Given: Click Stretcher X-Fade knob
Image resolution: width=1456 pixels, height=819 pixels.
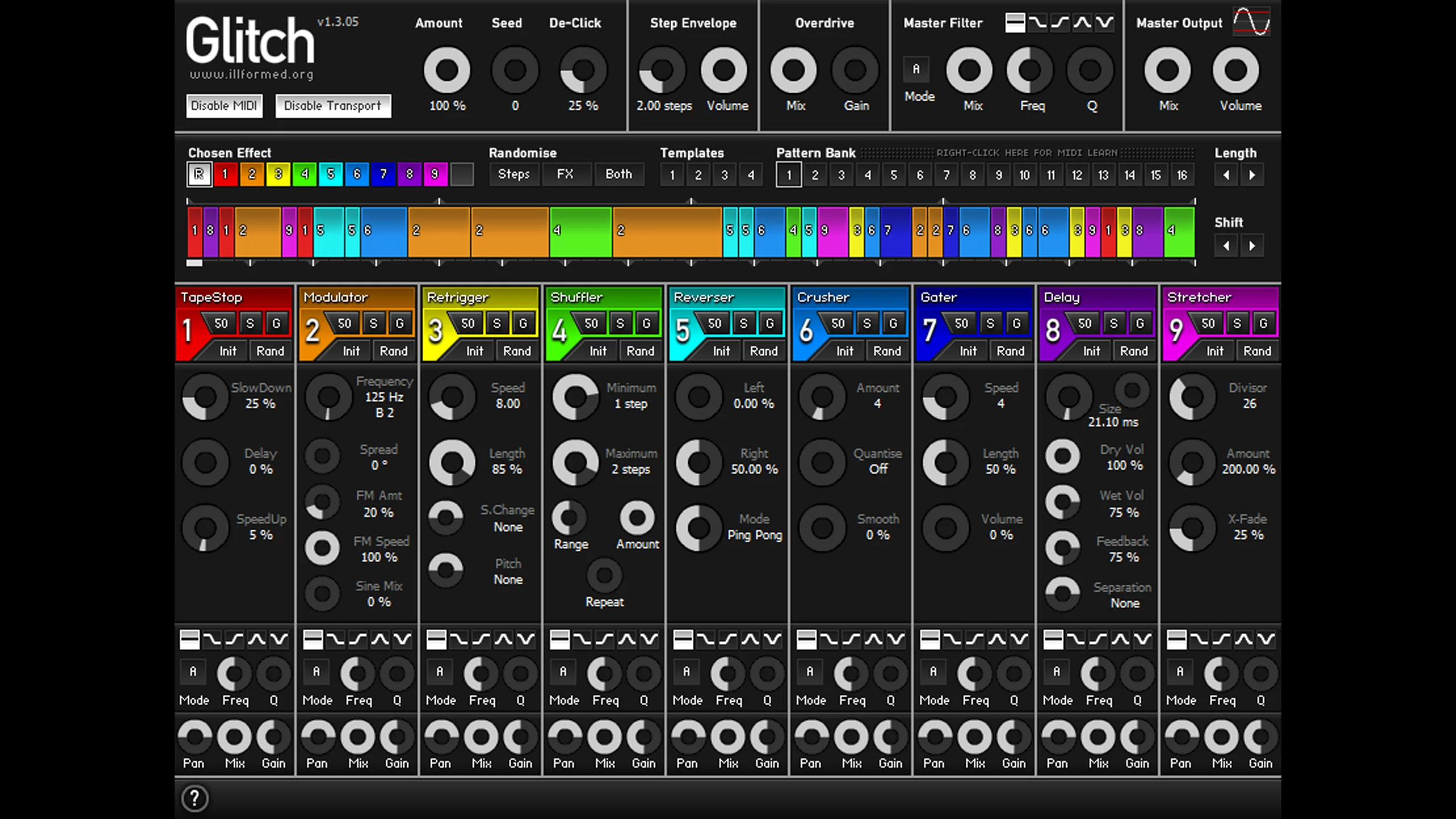Looking at the screenshot, I should (1192, 528).
